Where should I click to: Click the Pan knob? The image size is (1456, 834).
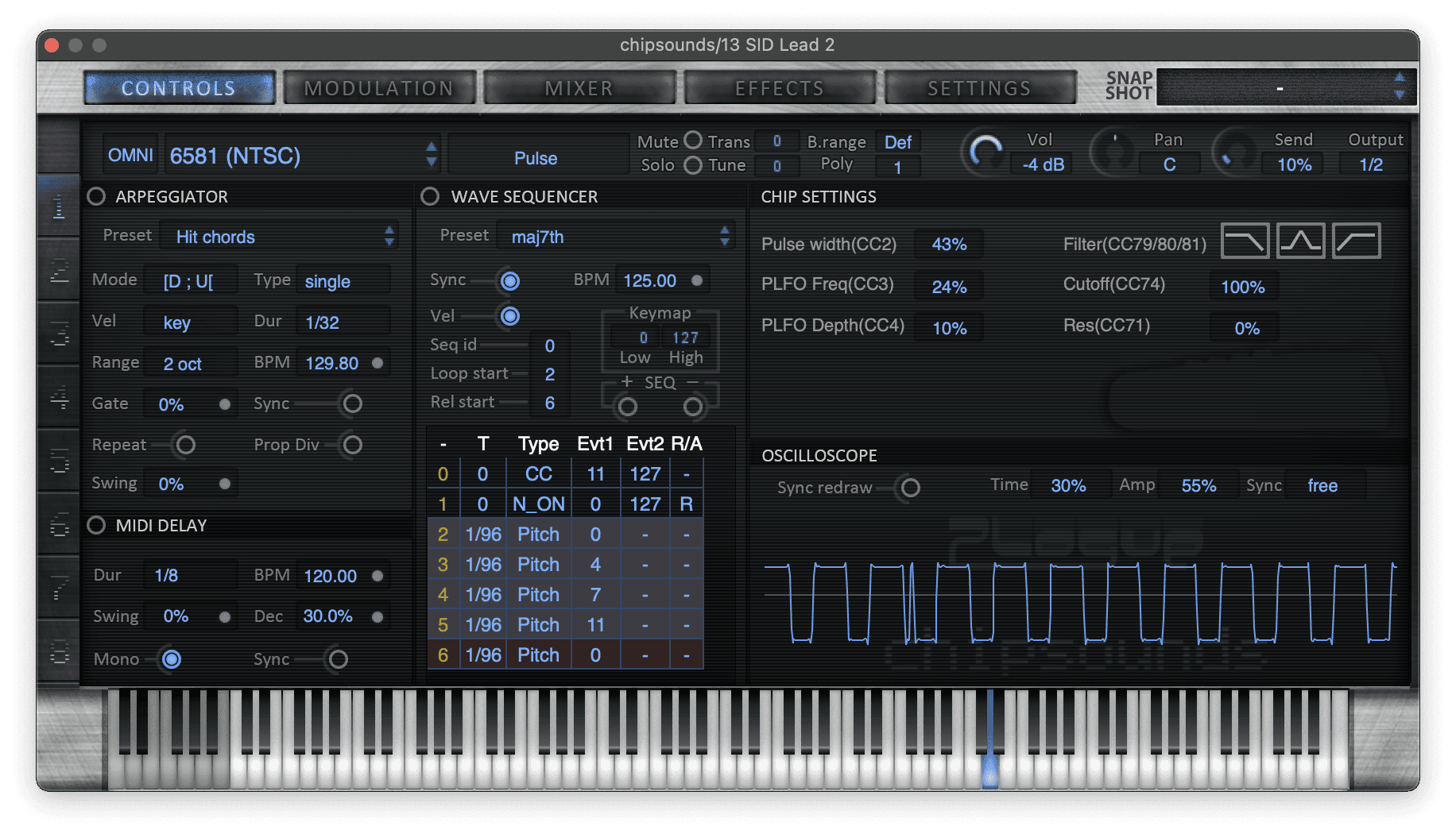click(1113, 153)
